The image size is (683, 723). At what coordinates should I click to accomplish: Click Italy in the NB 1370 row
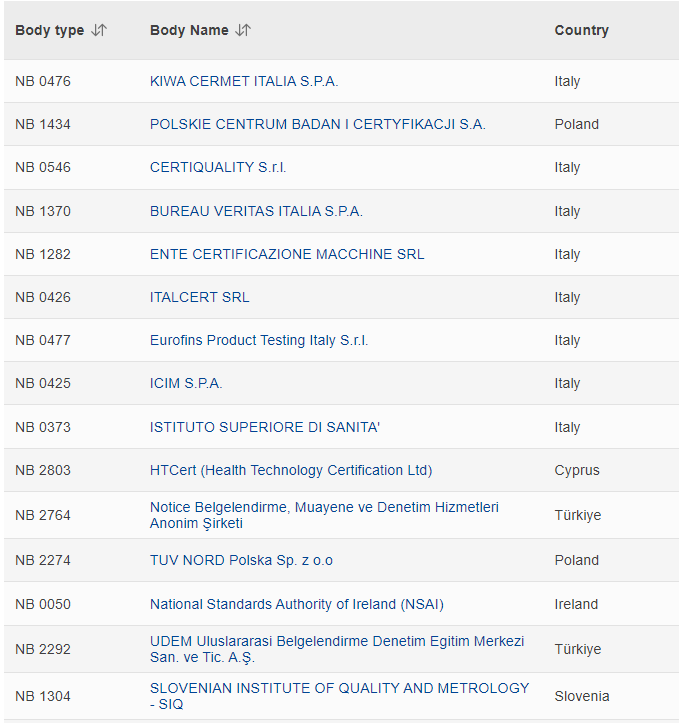[567, 211]
